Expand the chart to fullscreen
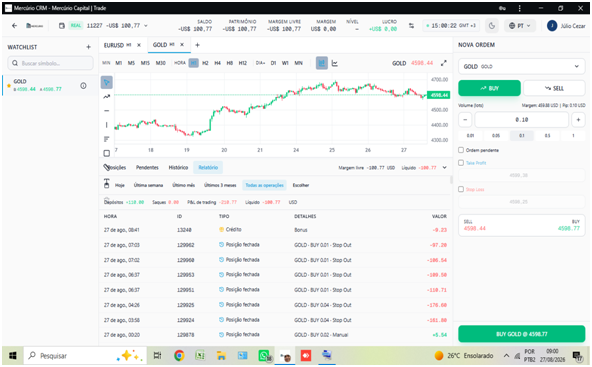 click(444, 63)
